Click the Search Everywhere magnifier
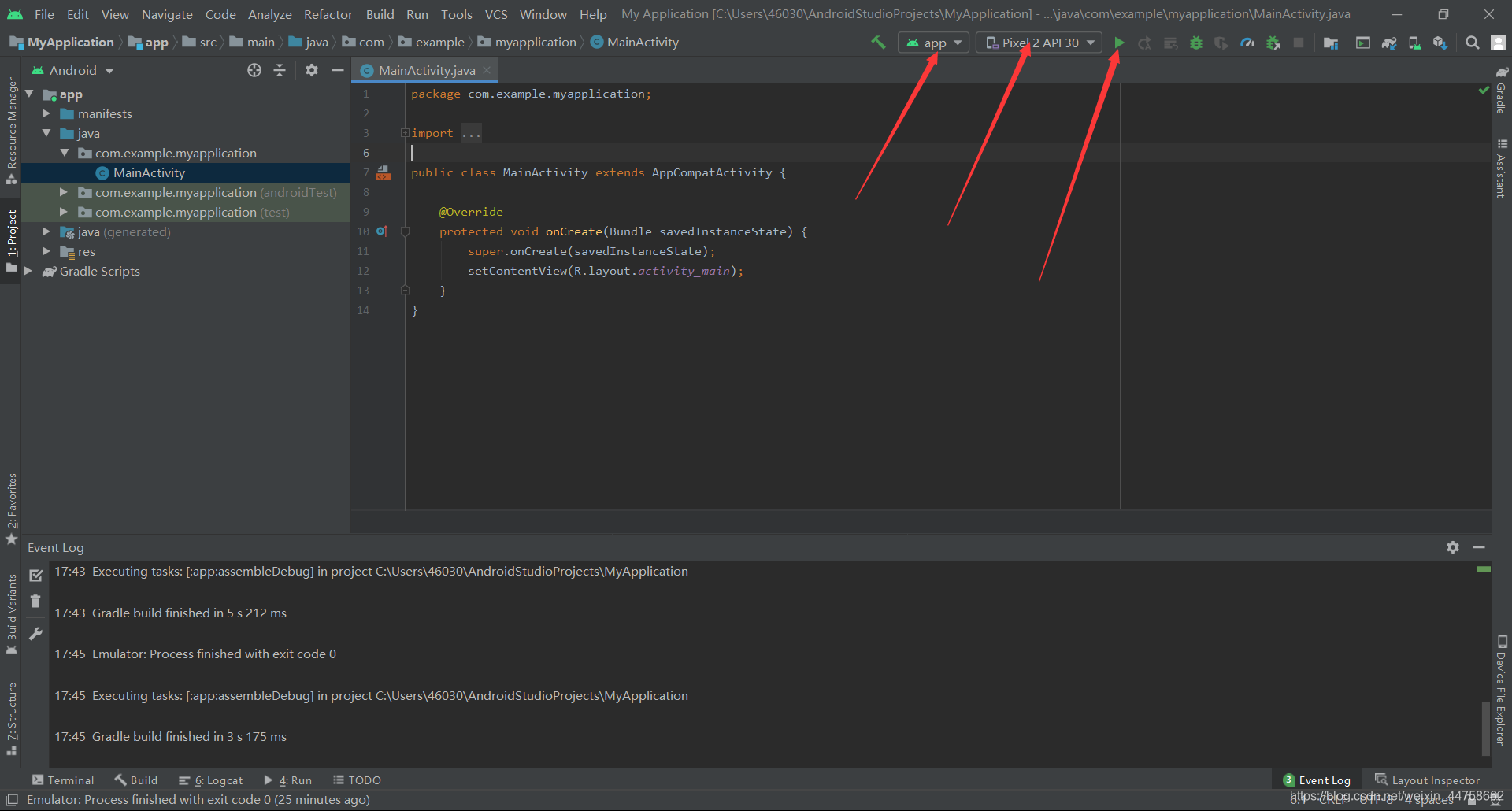1512x811 pixels. 1472,43
